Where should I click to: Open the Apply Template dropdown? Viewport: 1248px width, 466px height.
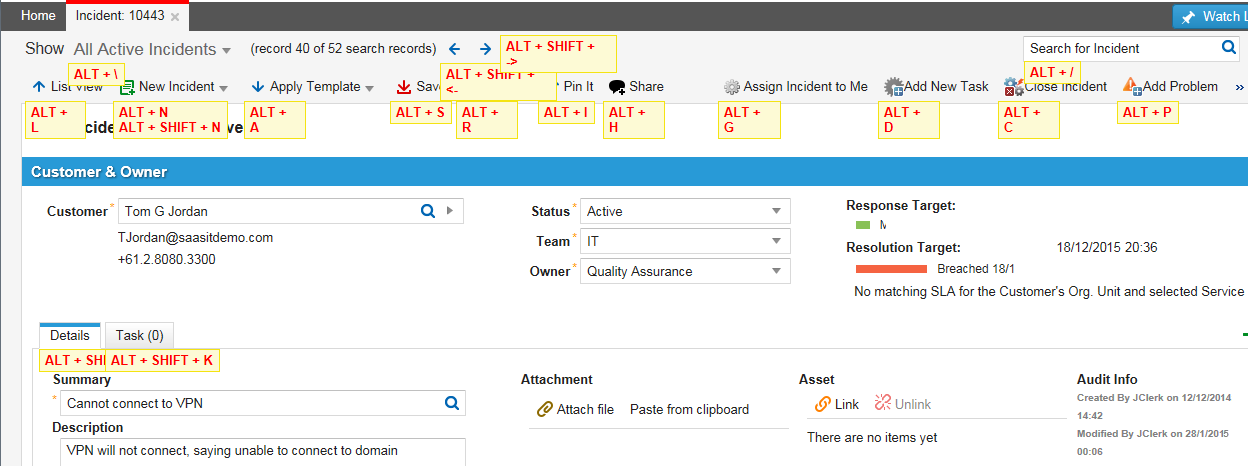[312, 87]
